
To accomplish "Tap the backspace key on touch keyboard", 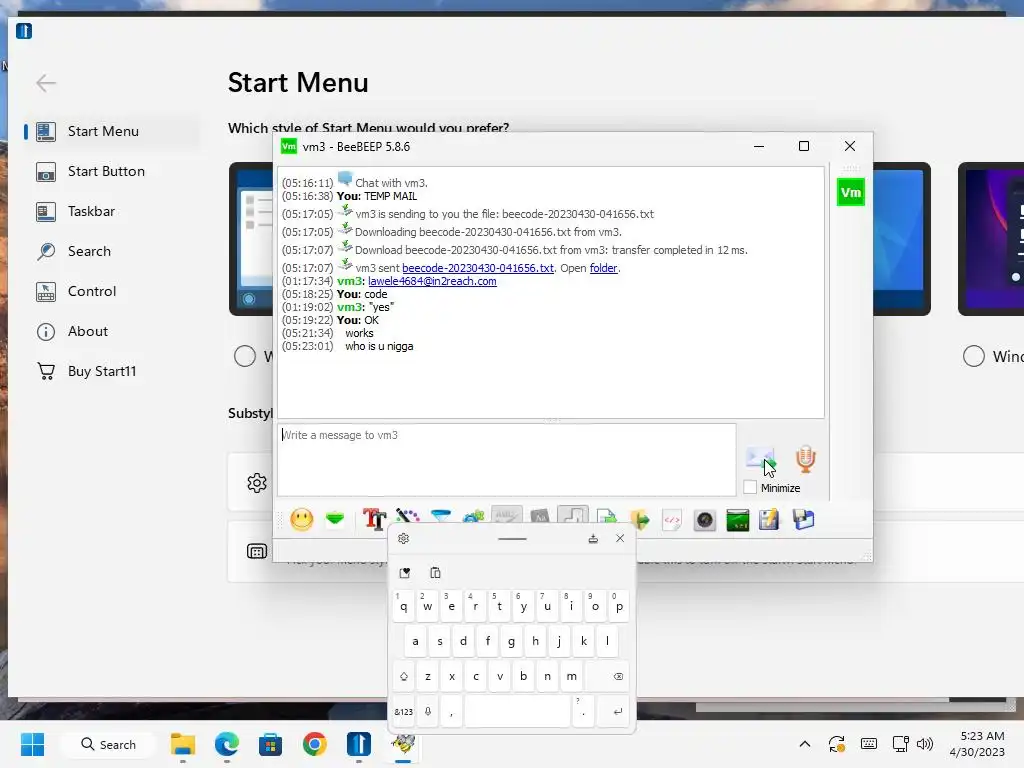I will click(607, 676).
